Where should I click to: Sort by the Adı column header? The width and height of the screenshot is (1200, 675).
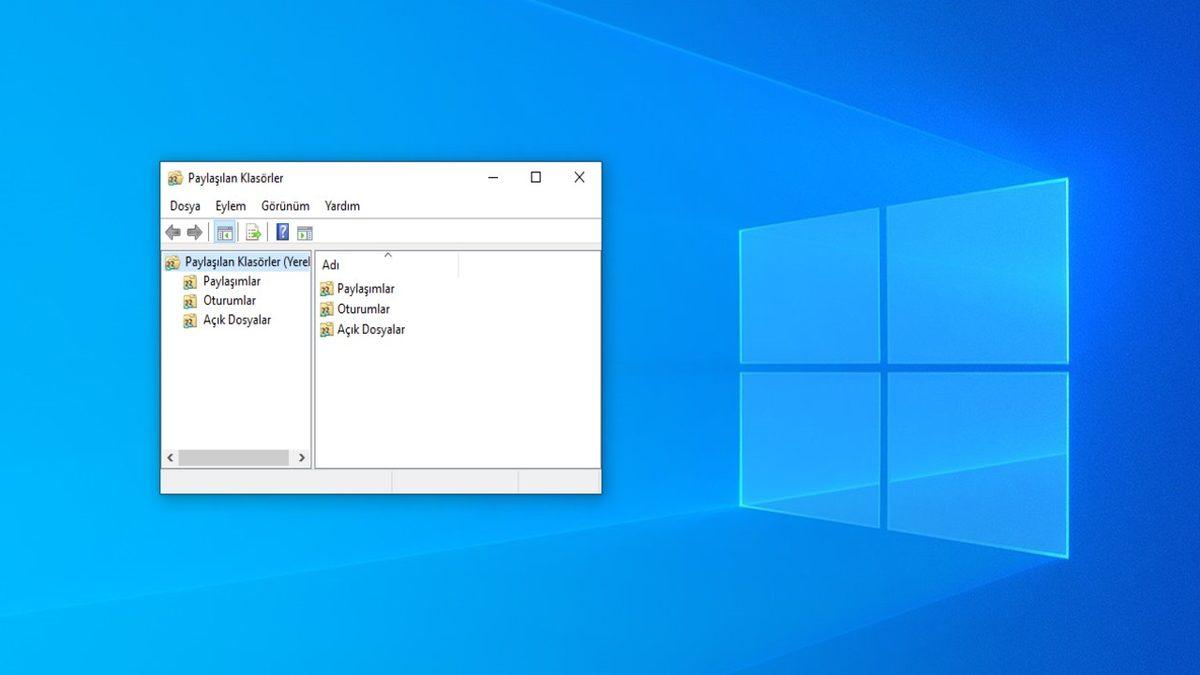tap(330, 265)
